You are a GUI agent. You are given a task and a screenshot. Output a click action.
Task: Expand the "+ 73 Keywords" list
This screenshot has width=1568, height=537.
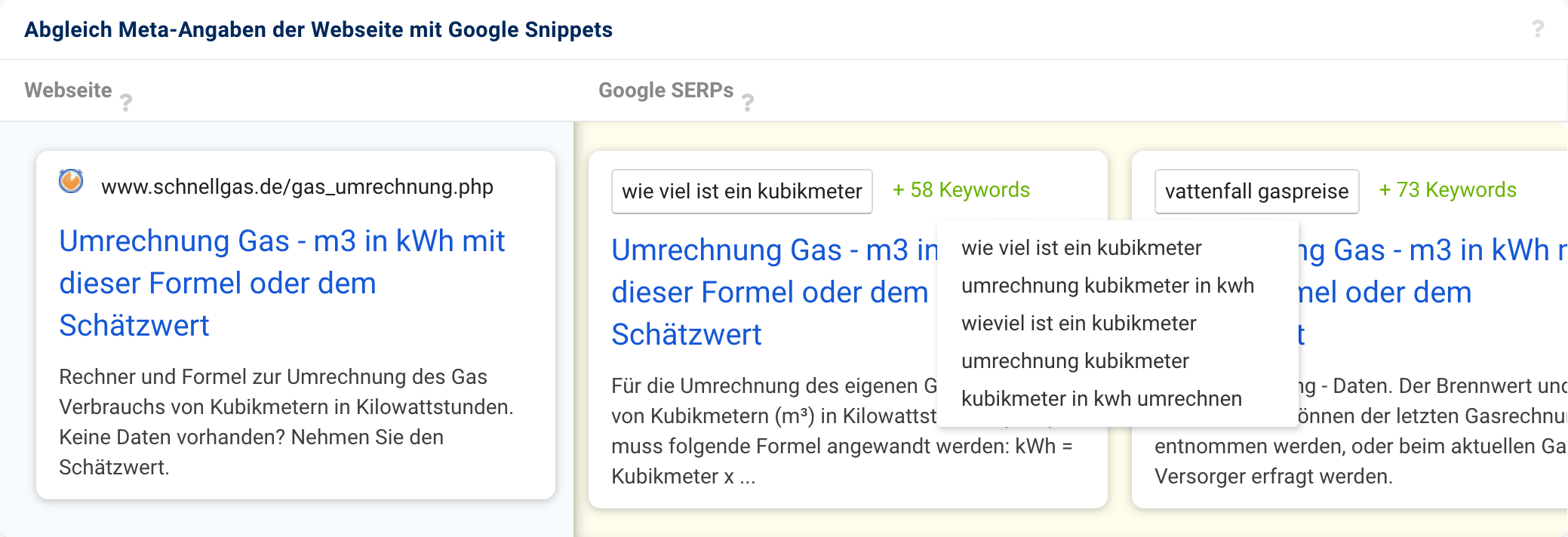point(1447,190)
